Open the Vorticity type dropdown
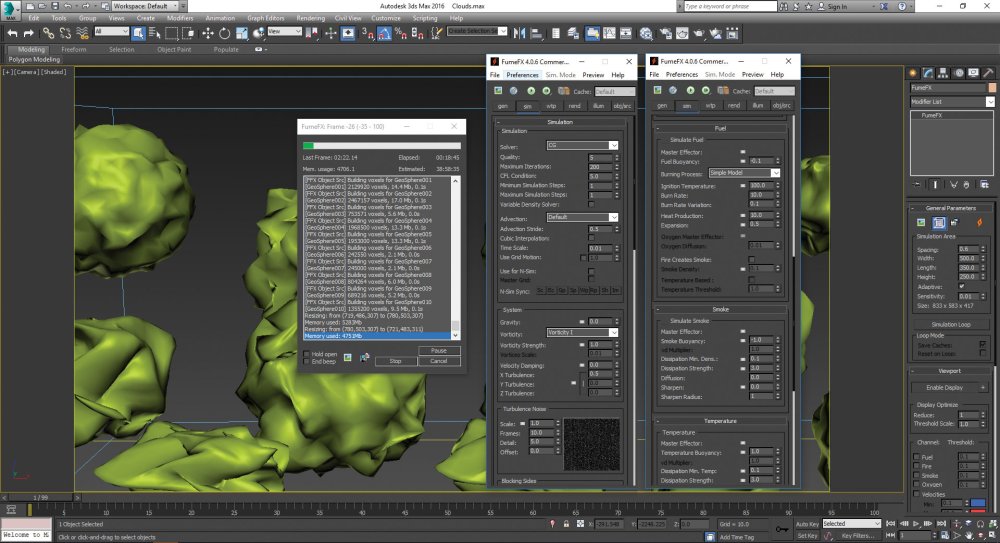 (582, 332)
